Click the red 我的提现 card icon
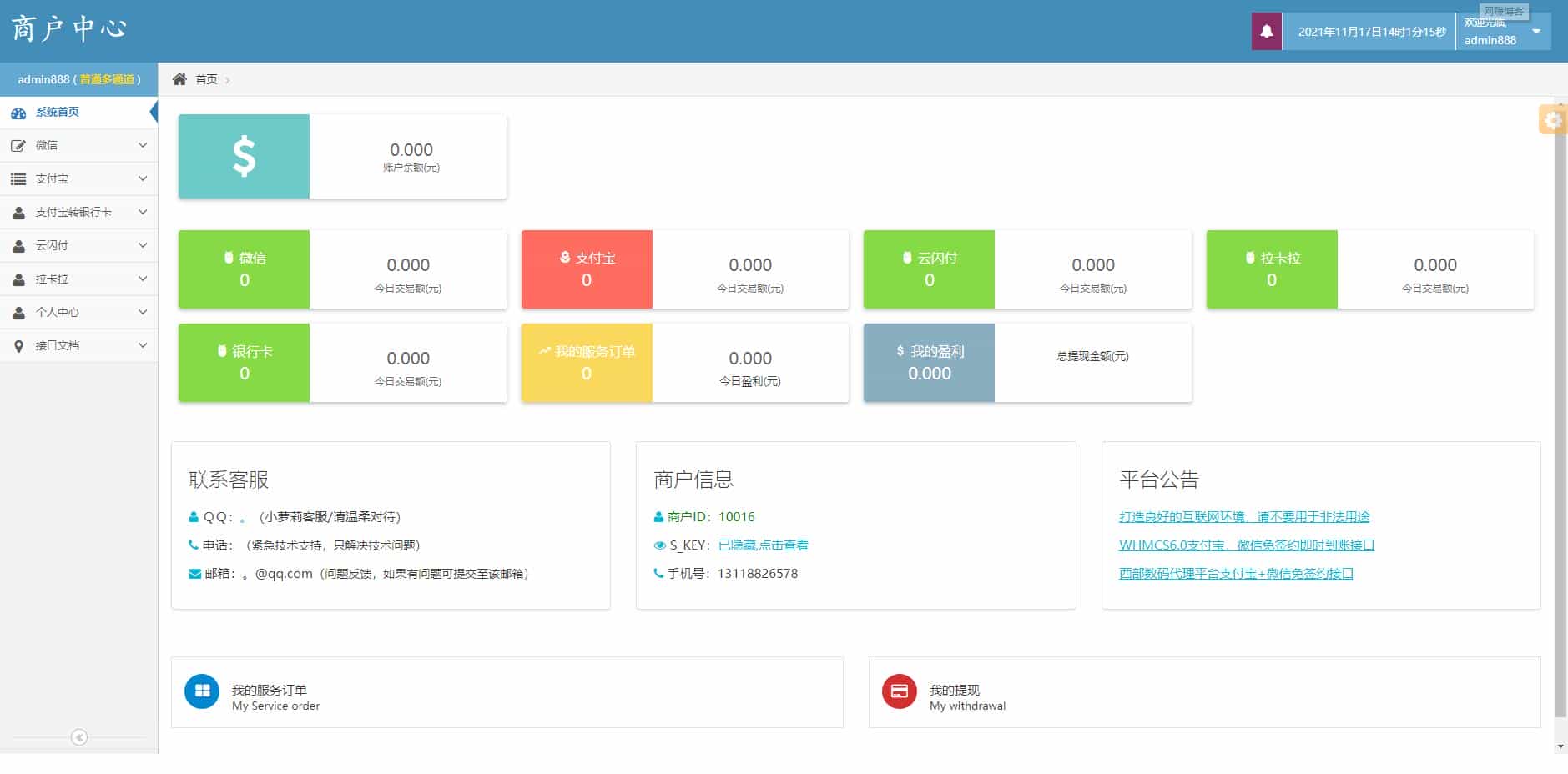 point(900,691)
